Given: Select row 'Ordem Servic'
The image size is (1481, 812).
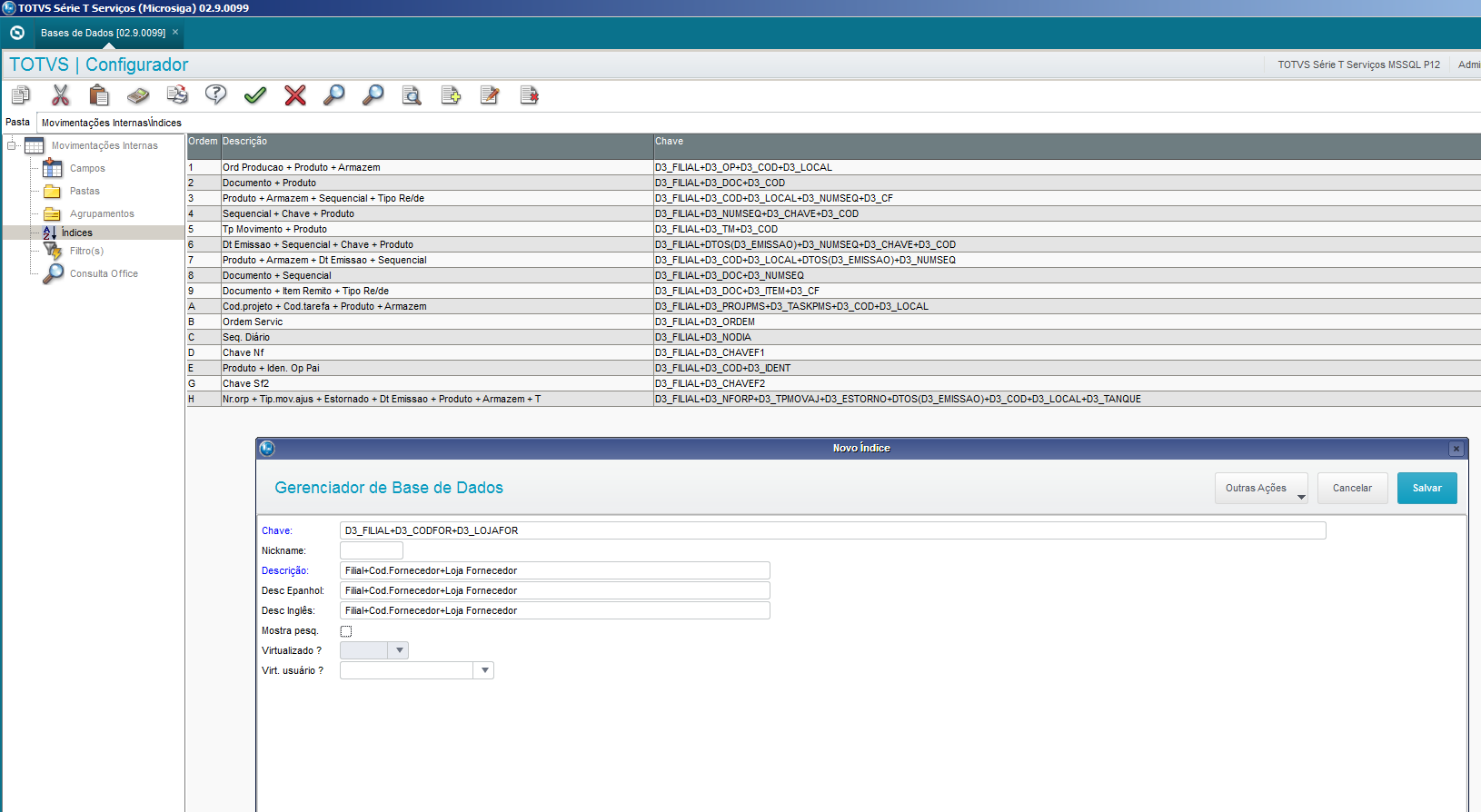Looking at the screenshot, I should tap(834, 322).
